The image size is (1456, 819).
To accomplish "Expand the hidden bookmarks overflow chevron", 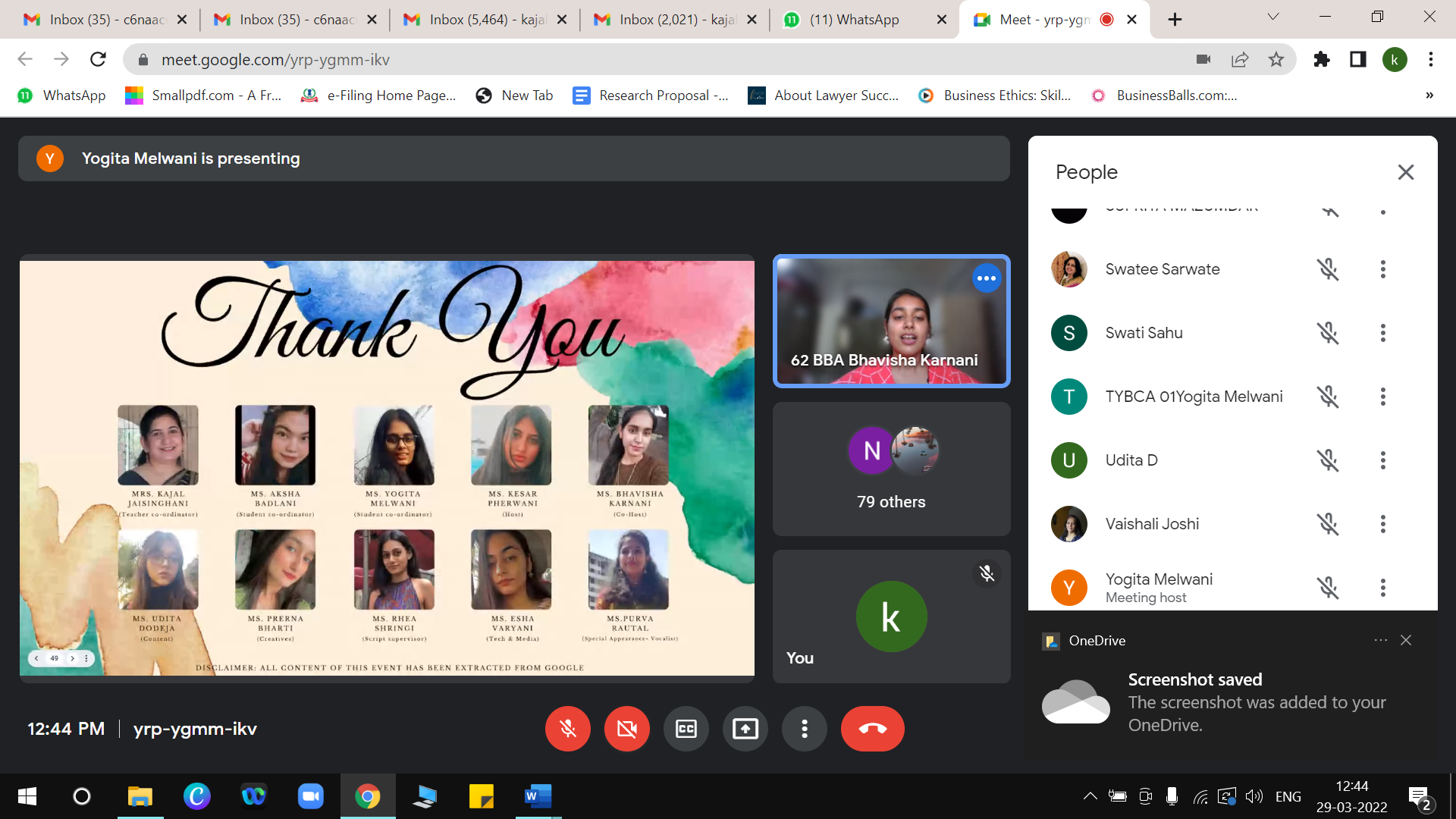I will click(x=1429, y=96).
